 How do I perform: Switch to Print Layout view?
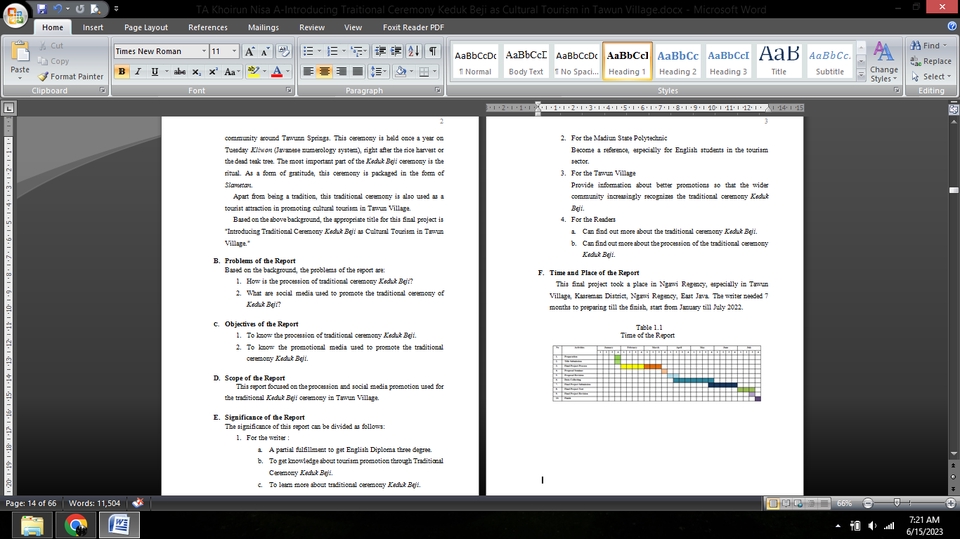click(x=773, y=503)
